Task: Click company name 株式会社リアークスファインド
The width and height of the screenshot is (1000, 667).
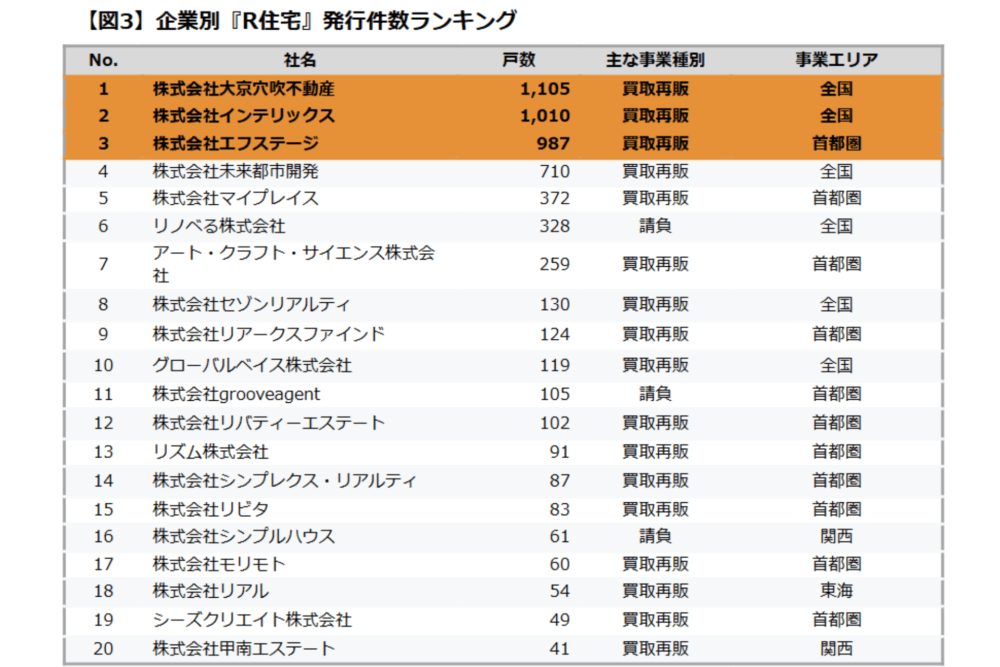Action: (268, 334)
